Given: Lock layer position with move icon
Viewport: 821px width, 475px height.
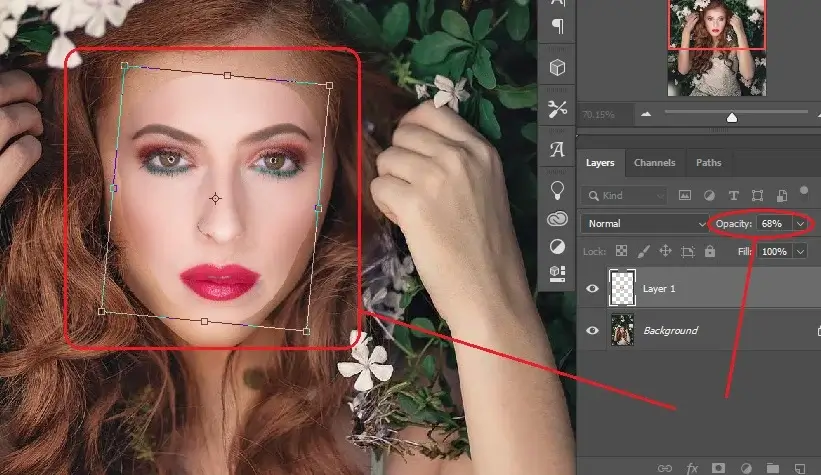Looking at the screenshot, I should [x=665, y=251].
